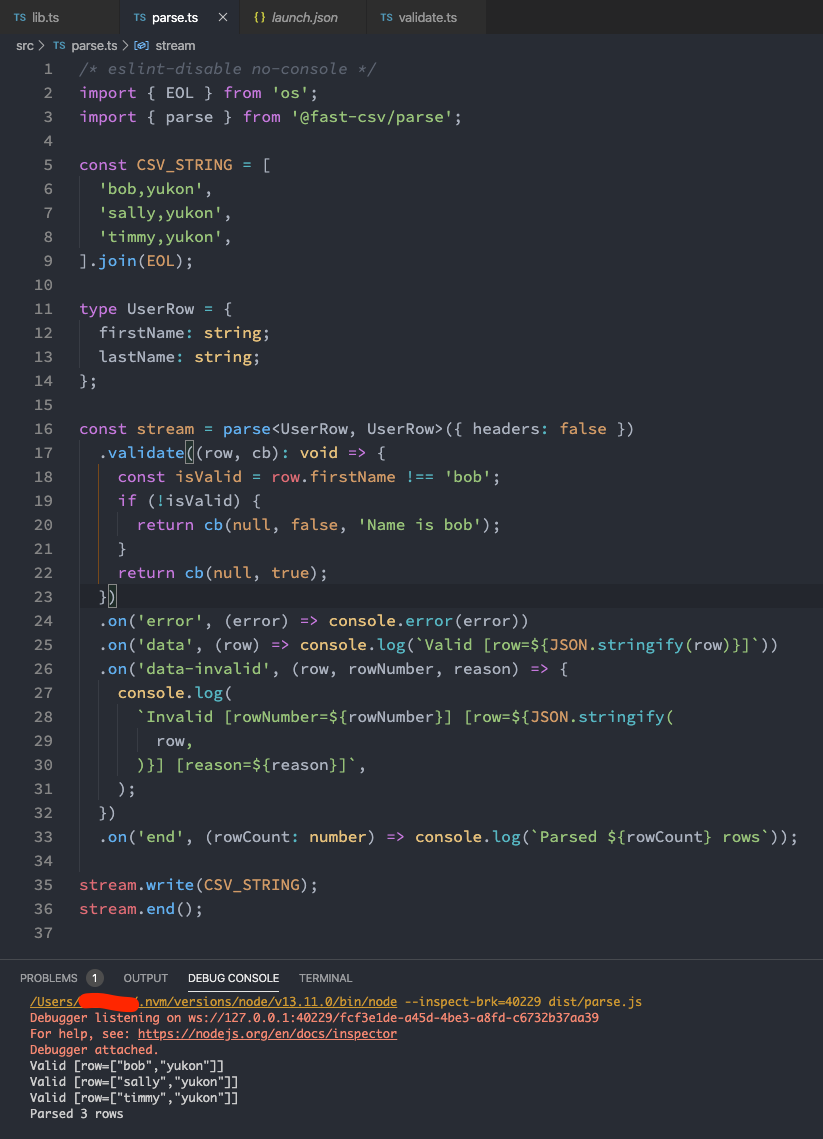This screenshot has width=823, height=1139.
Task: Open the TERMINAL panel
Action: (x=324, y=978)
